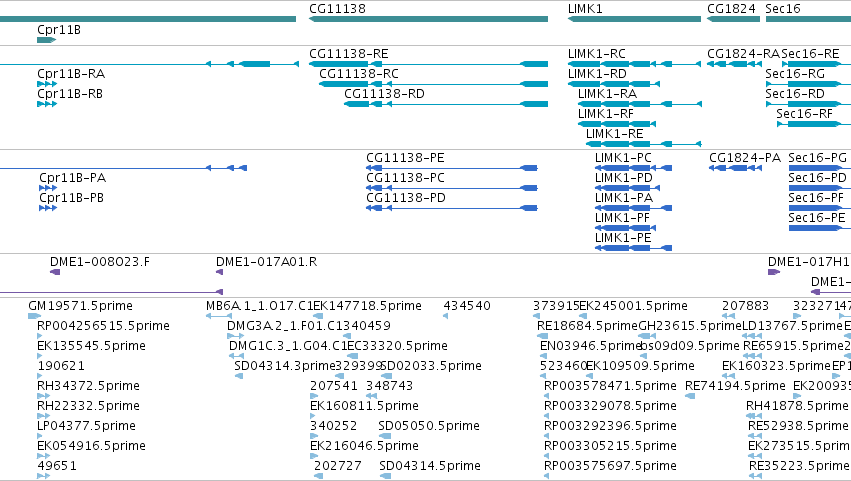This screenshot has width=851, height=481.
Task: Click the EK216046.5prime EST label
Action: 364,446
